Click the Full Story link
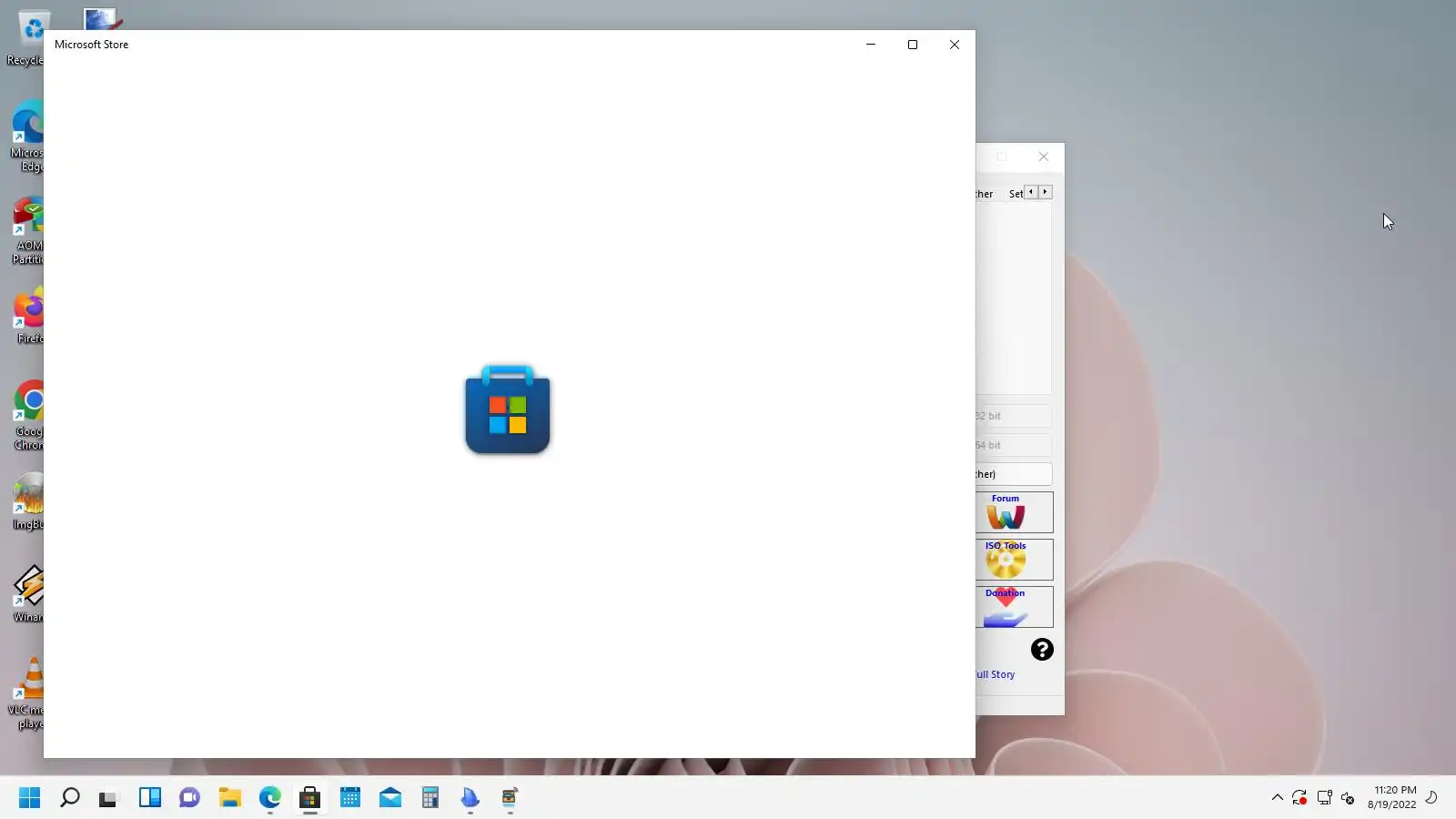 coord(996,674)
